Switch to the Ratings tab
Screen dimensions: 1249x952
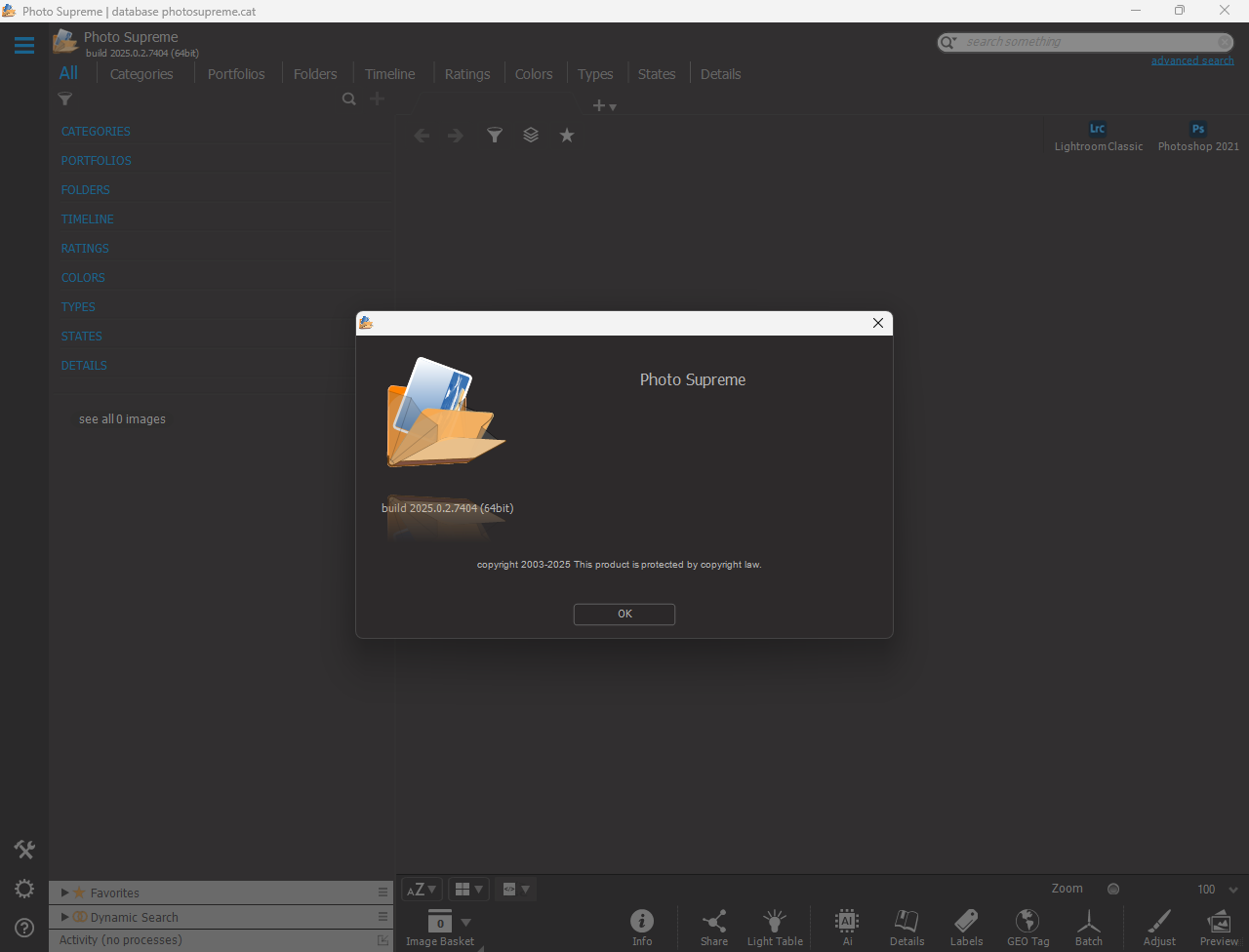pyautogui.click(x=467, y=74)
